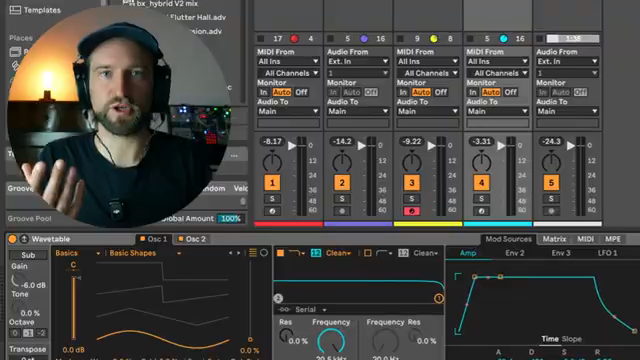Click the pan knob on track 5
The width and height of the screenshot is (640, 360).
pyautogui.click(x=551, y=162)
